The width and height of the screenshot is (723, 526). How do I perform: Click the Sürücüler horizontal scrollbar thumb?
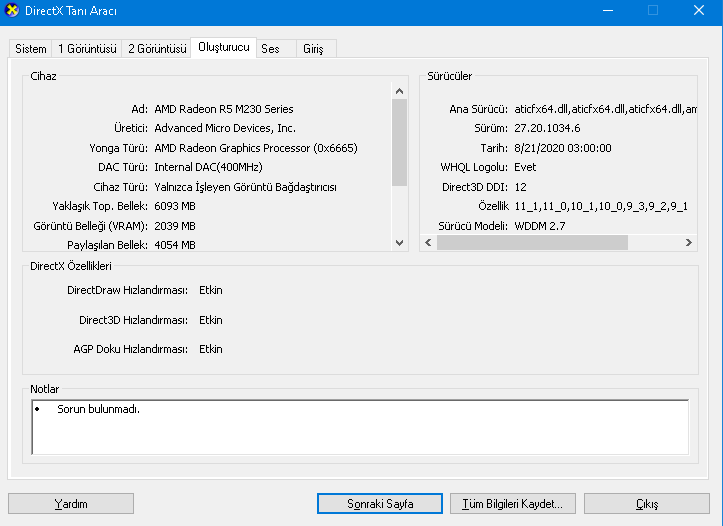tap(533, 242)
